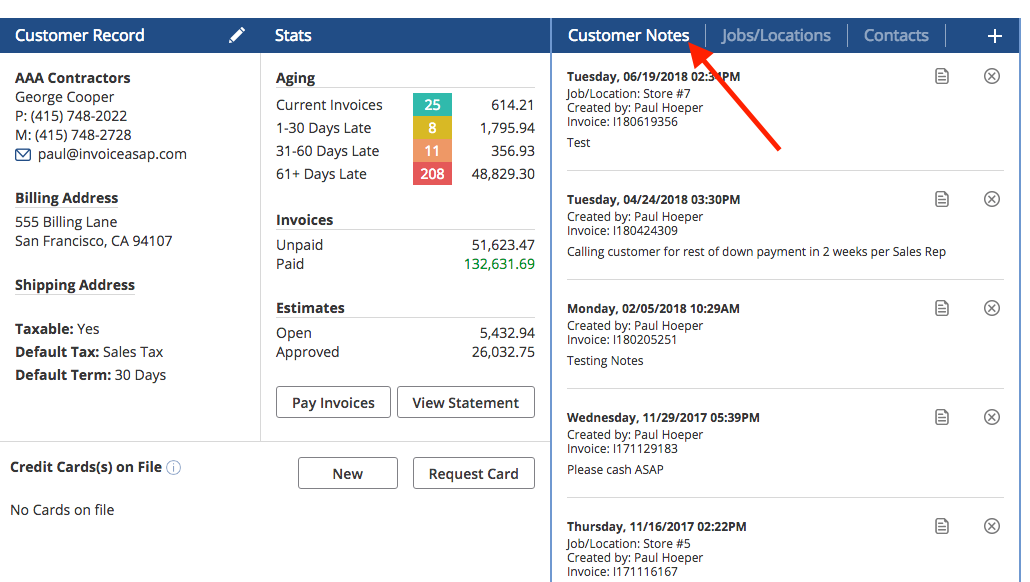
Task: Remove the 11/29/2017 Please cash ASAP note
Action: click(x=992, y=417)
